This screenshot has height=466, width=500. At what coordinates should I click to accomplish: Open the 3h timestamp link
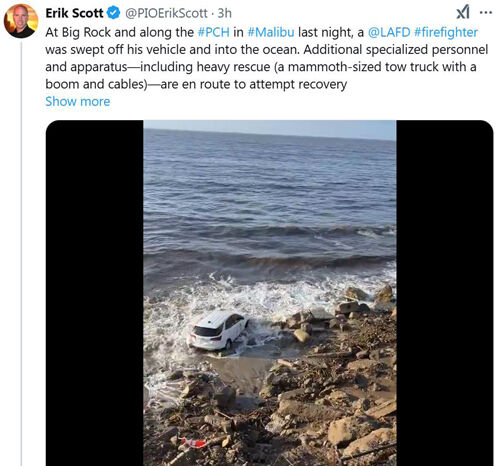(x=224, y=13)
